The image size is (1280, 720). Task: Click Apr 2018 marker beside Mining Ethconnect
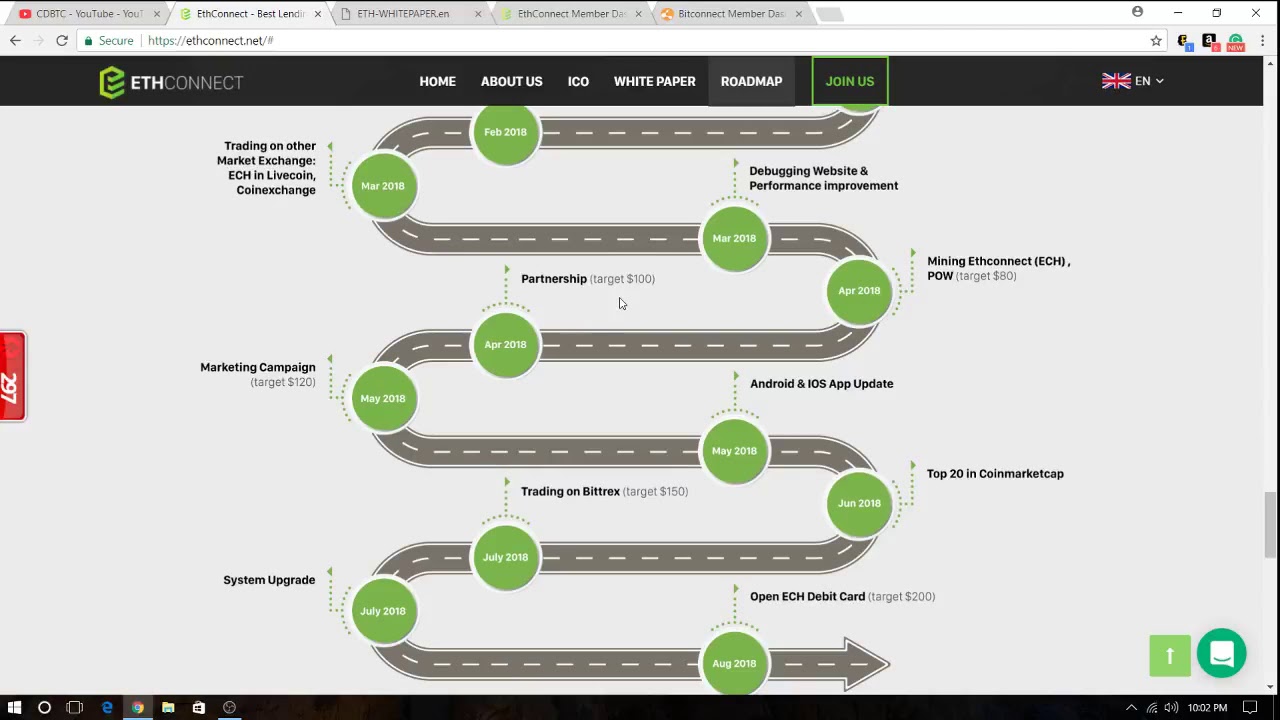[859, 291]
